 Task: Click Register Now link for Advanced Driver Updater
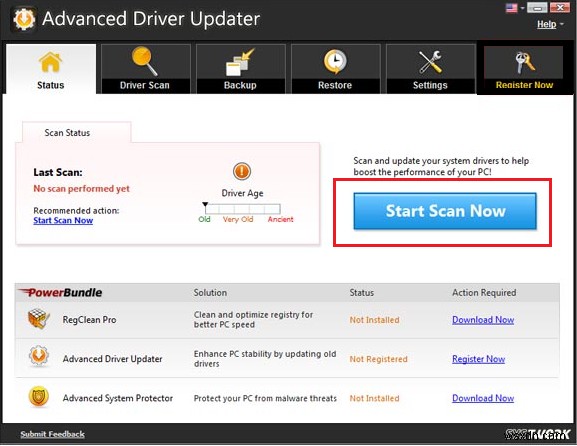tap(478, 359)
